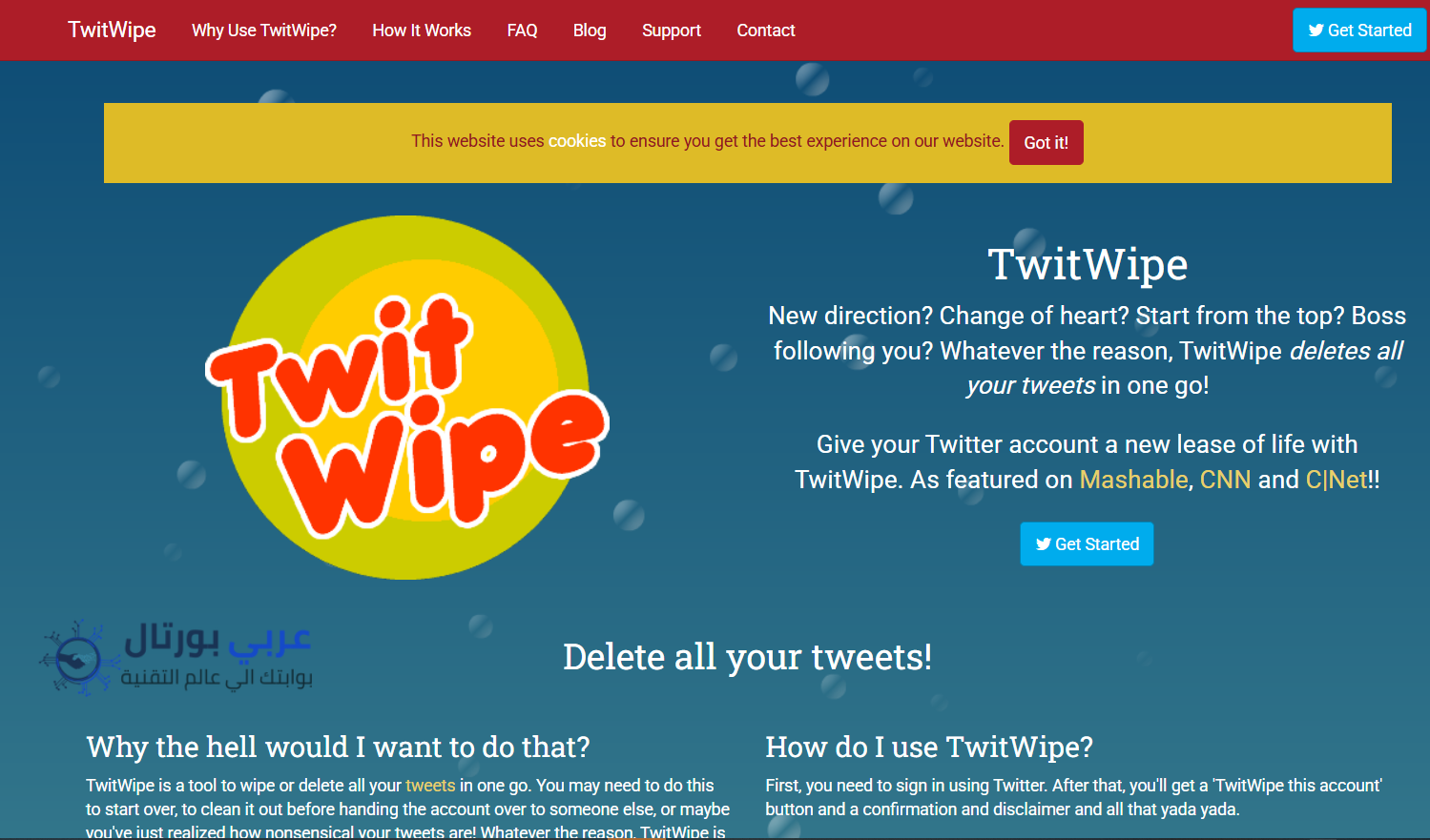Click the top-right Get Started button
The image size is (1430, 840).
1359,31
